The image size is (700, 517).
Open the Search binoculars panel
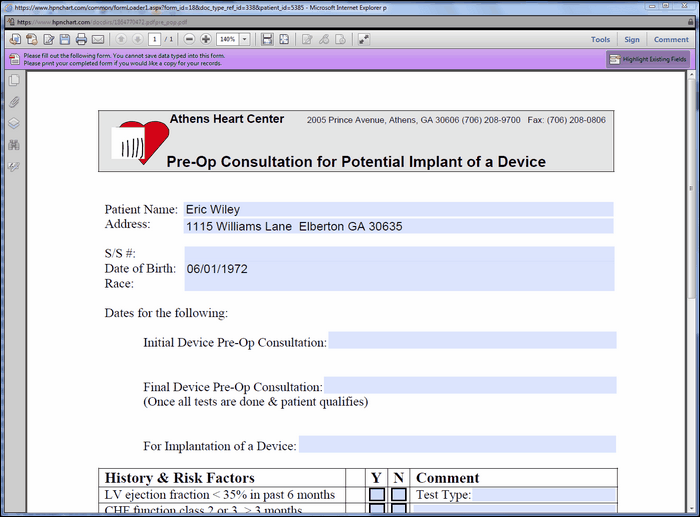[x=14, y=145]
